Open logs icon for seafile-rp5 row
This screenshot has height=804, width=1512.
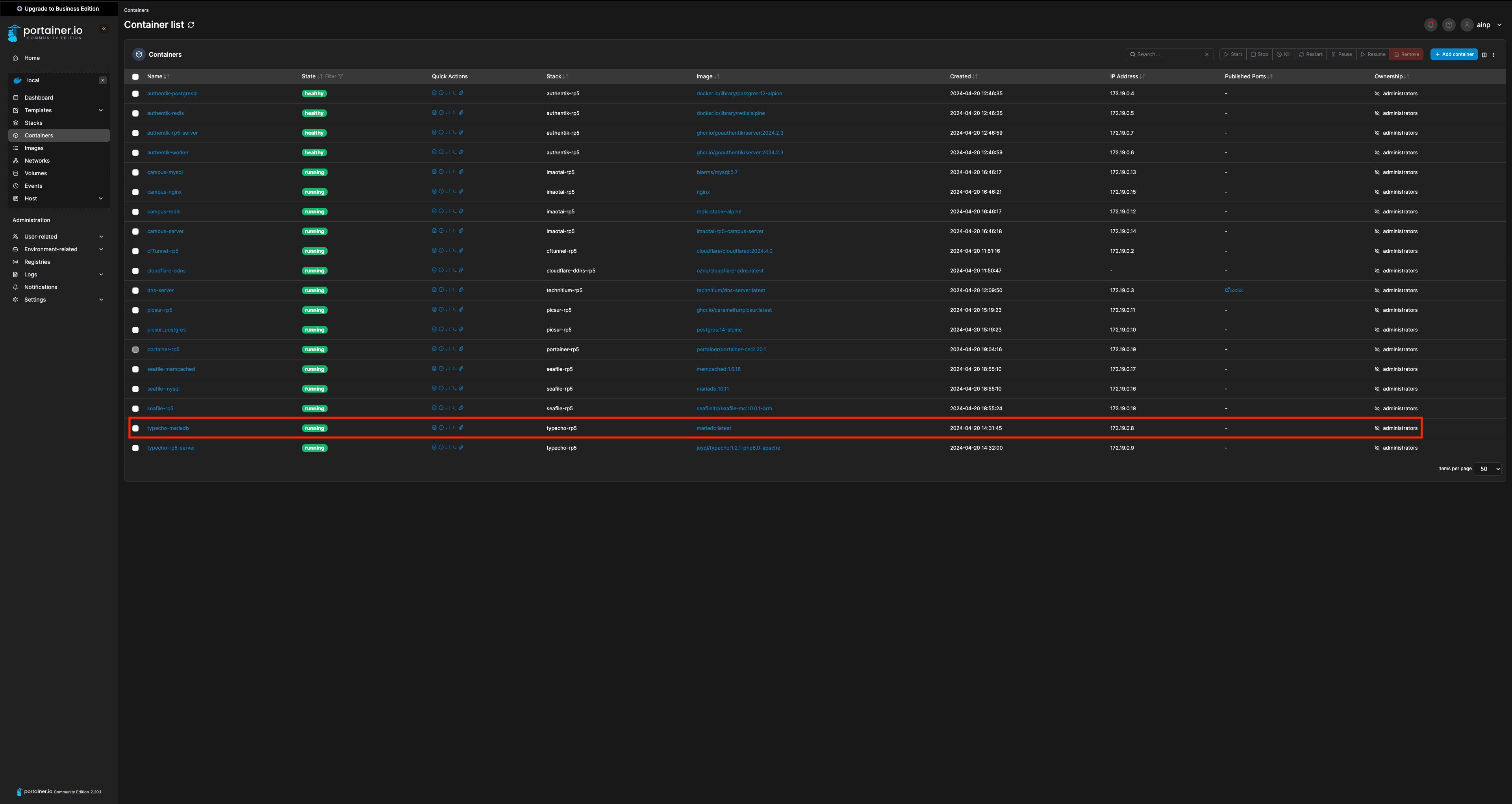[x=434, y=408]
